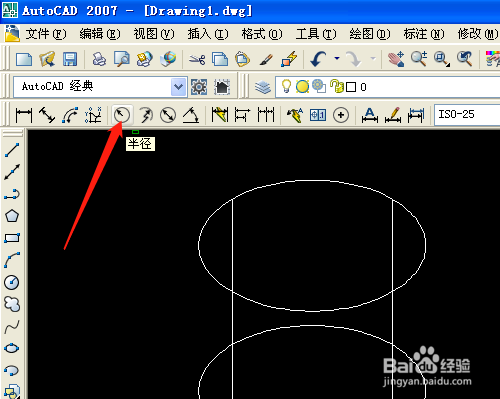The width and height of the screenshot is (500, 399).
Task: Create a new drawing file
Action: pyautogui.click(x=24, y=59)
